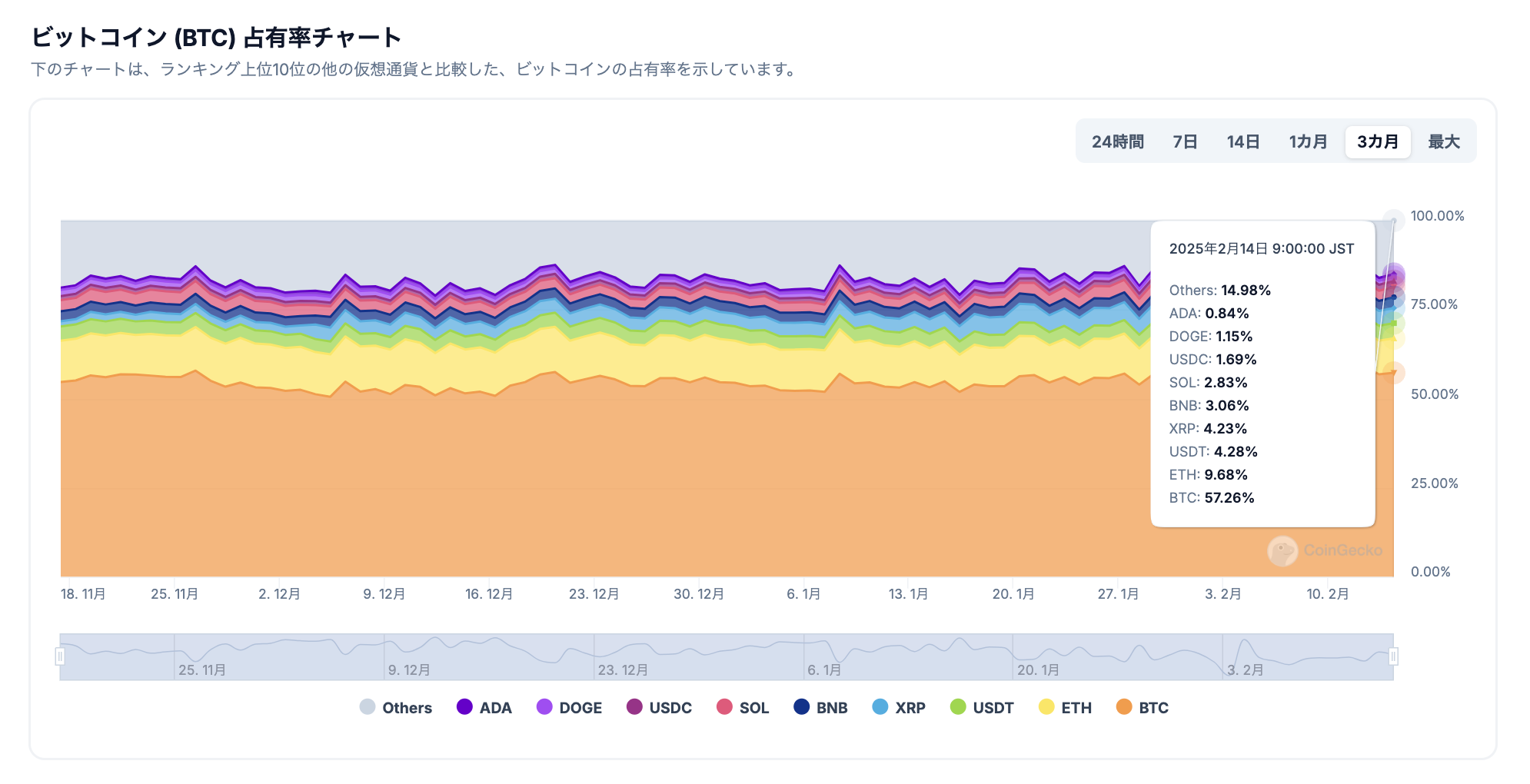Click the SOL pink legend dot
The height and width of the screenshot is (784, 1530).
pos(726,707)
